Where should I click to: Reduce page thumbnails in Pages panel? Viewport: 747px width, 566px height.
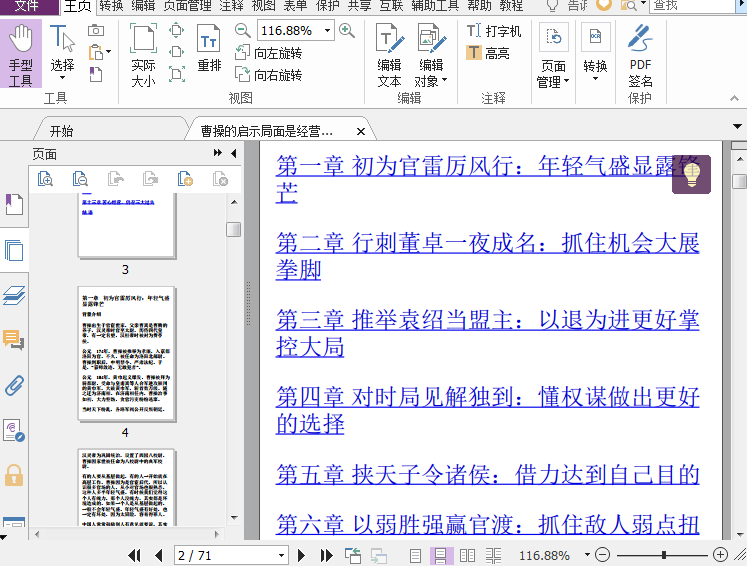(x=80, y=179)
